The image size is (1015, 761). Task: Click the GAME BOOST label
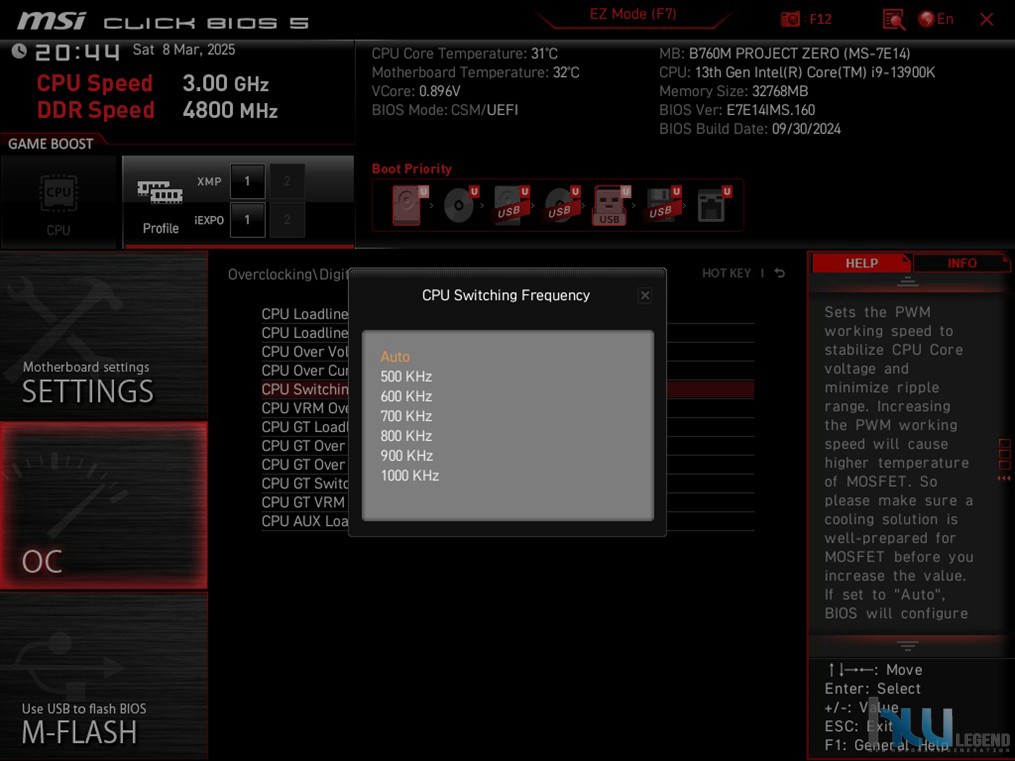[50, 144]
